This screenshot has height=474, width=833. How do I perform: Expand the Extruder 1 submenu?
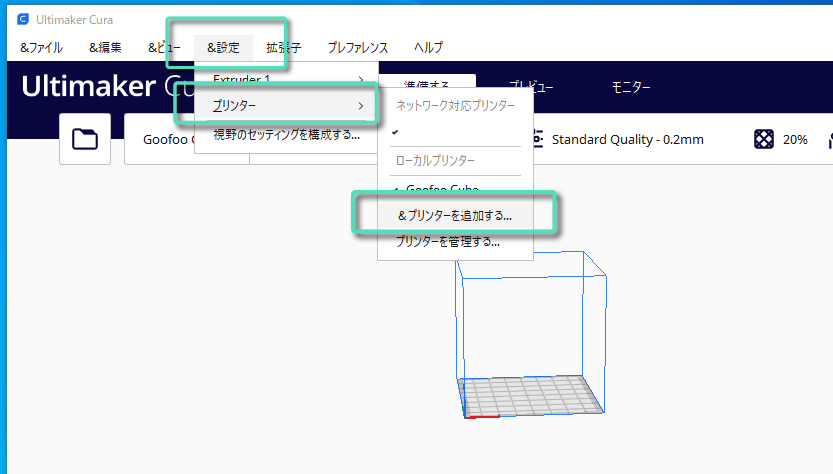(x=287, y=79)
